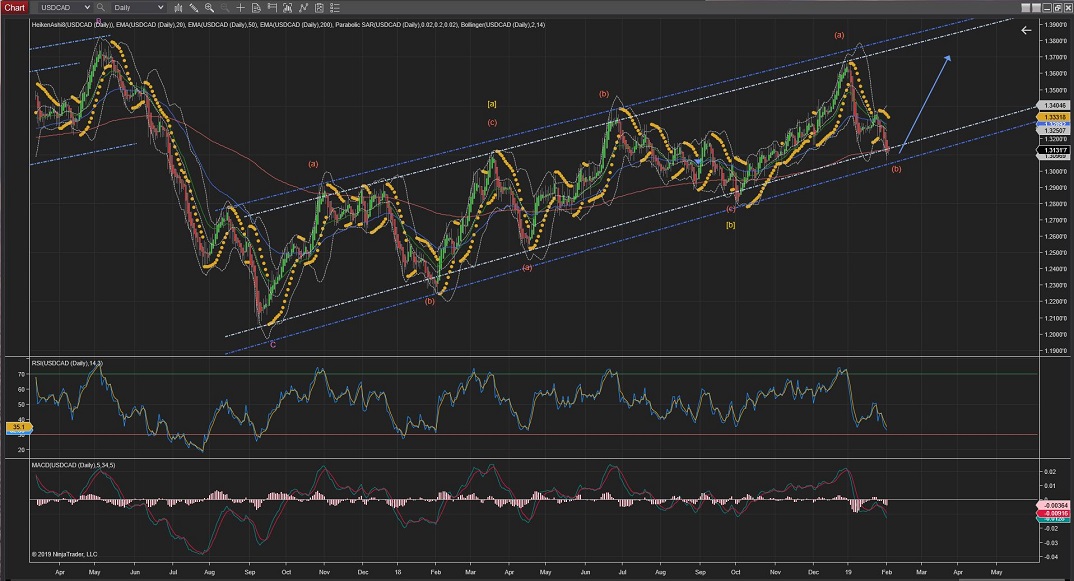The image size is (1074, 581).
Task: Click the orange 1.33318 price marker
Action: pyautogui.click(x=1055, y=117)
